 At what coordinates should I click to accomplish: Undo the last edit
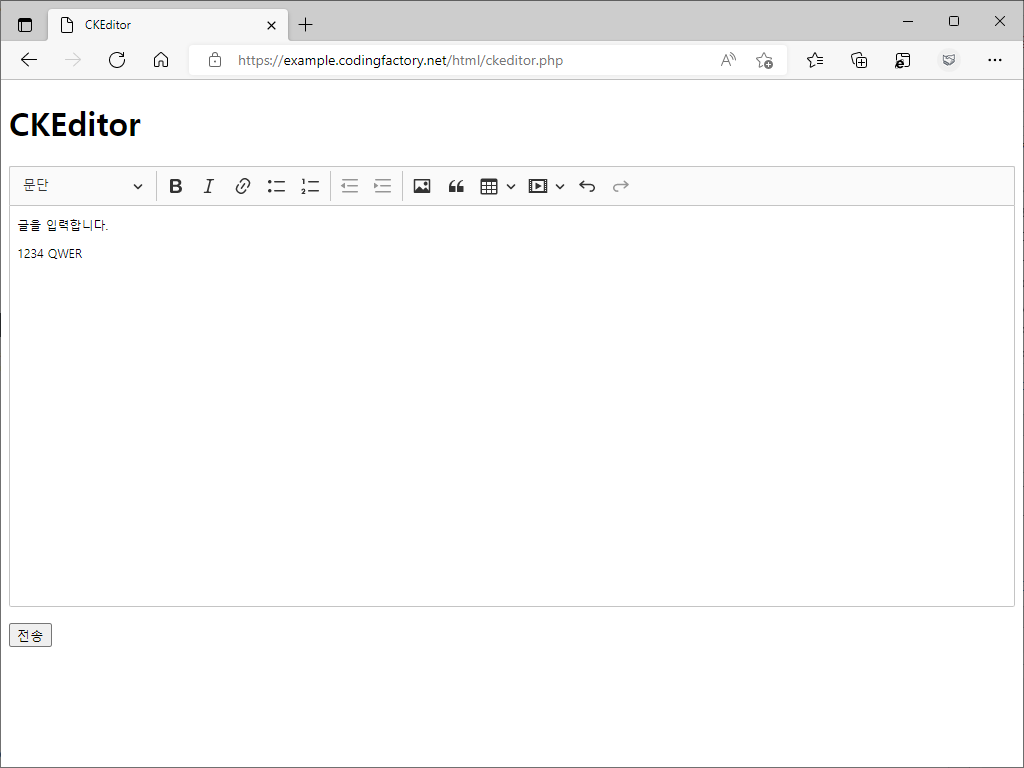coord(587,186)
